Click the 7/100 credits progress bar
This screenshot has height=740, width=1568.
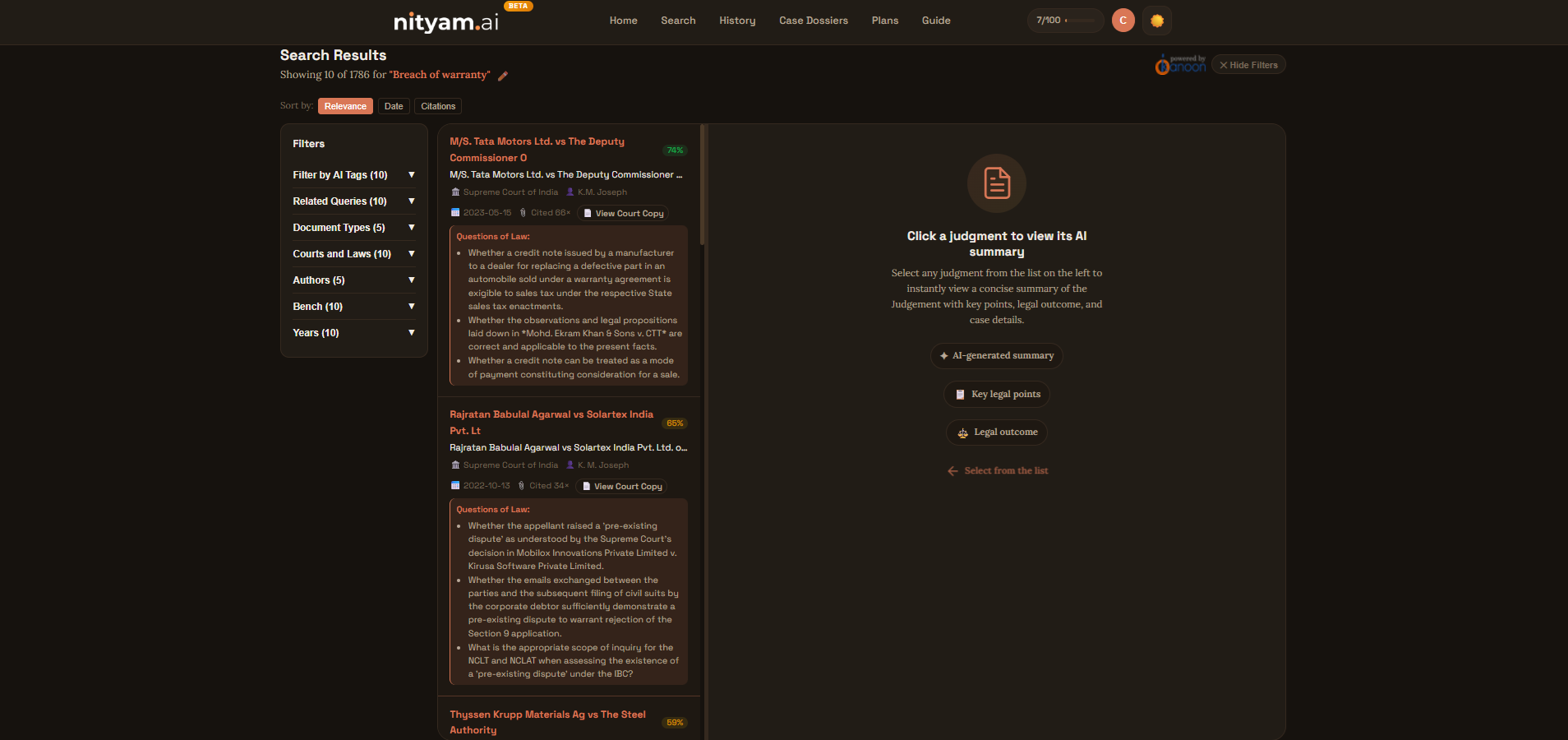coord(1064,21)
